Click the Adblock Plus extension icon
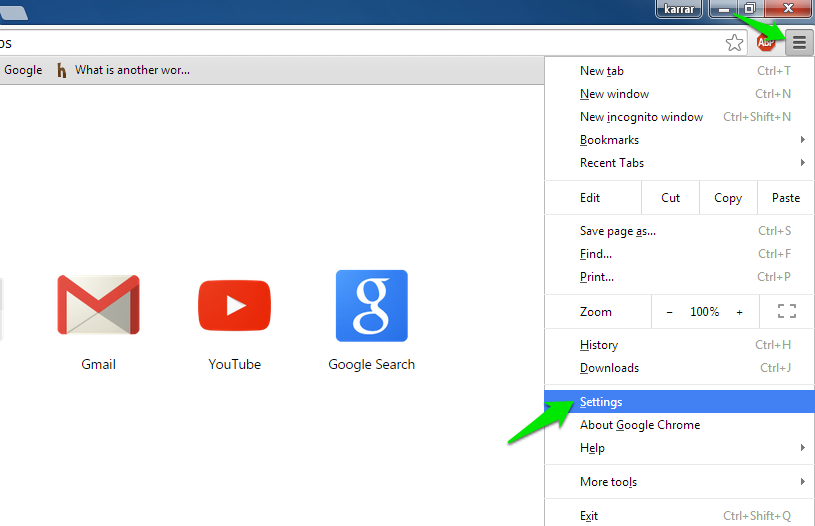Viewport: 815px width, 526px height. tap(766, 43)
